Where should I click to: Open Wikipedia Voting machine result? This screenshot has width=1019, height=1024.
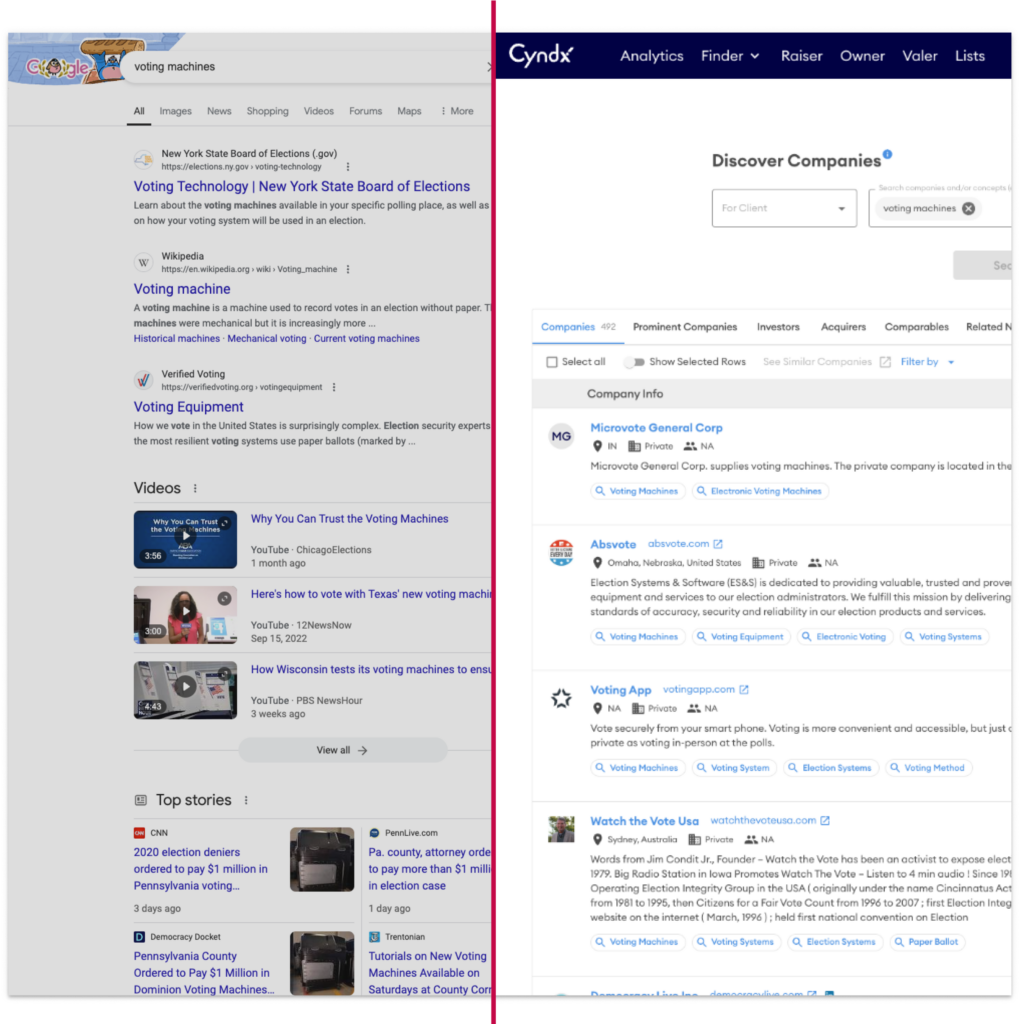pyautogui.click(x=182, y=289)
